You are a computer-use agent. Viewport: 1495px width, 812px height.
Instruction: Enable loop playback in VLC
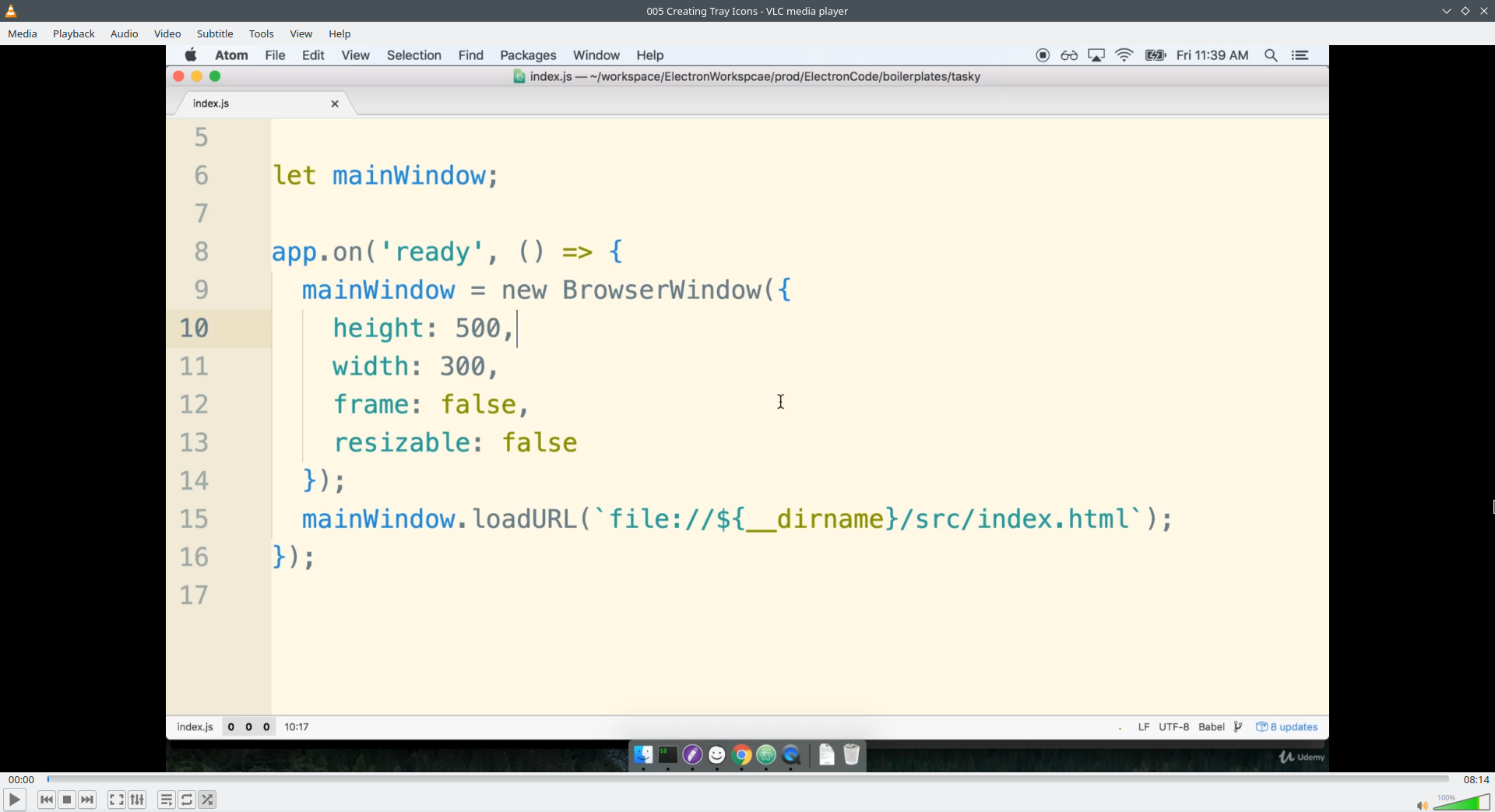[x=187, y=800]
